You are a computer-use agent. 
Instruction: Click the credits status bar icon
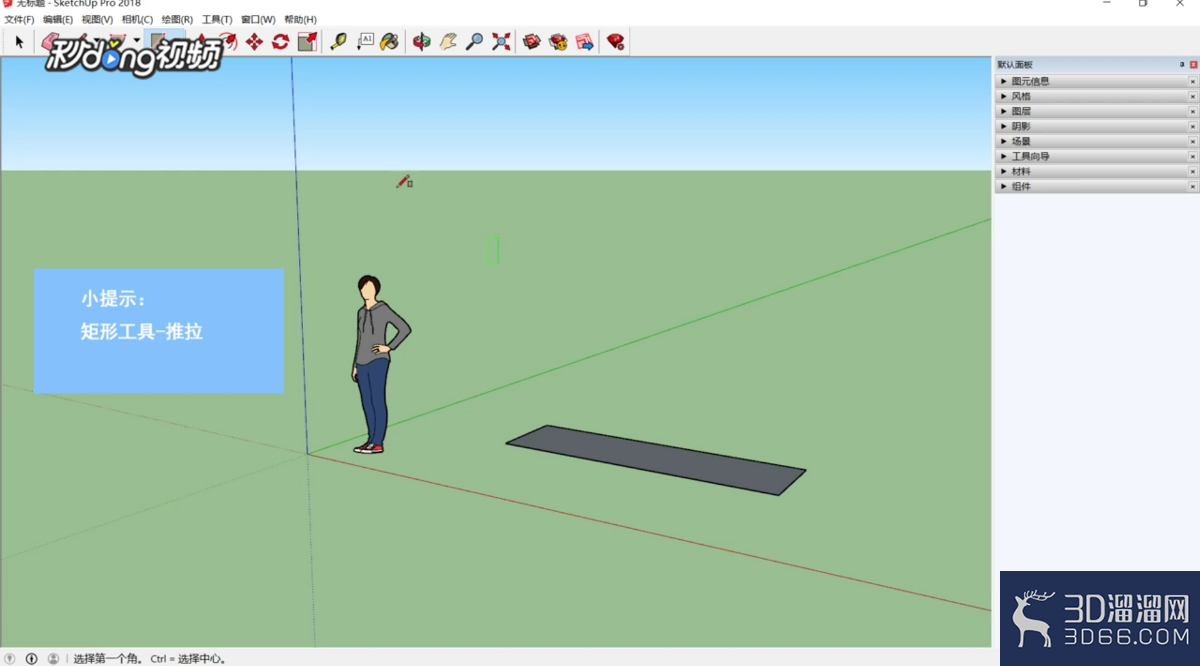click(31, 659)
